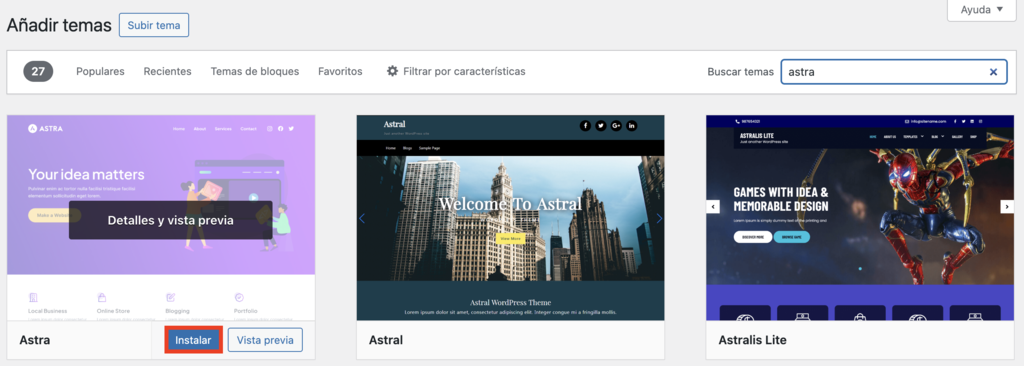Image resolution: width=1024 pixels, height=366 pixels.
Task: Click Twitter icon in Astral preview
Action: tap(601, 125)
